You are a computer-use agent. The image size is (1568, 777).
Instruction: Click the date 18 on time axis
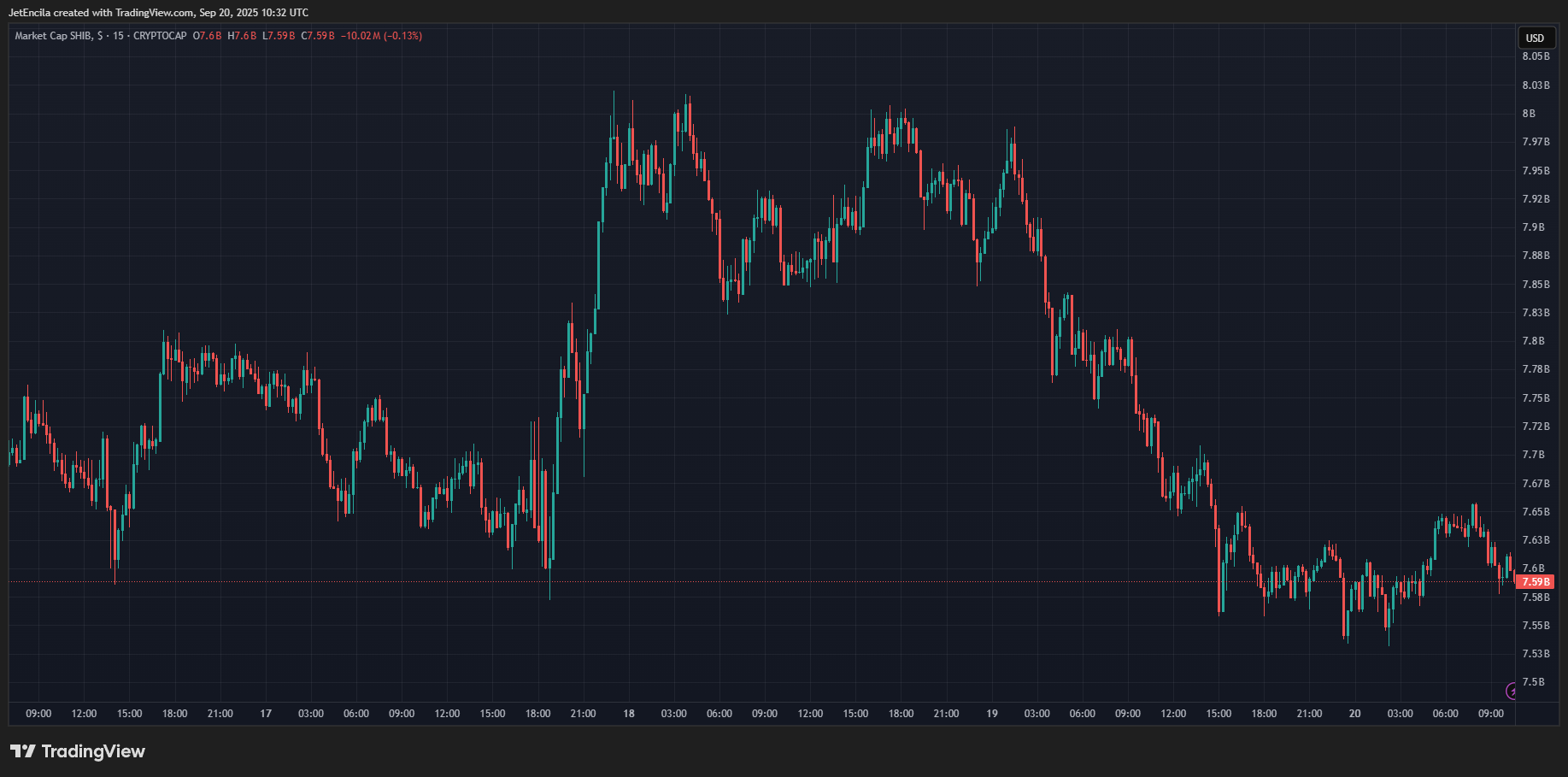click(x=629, y=714)
